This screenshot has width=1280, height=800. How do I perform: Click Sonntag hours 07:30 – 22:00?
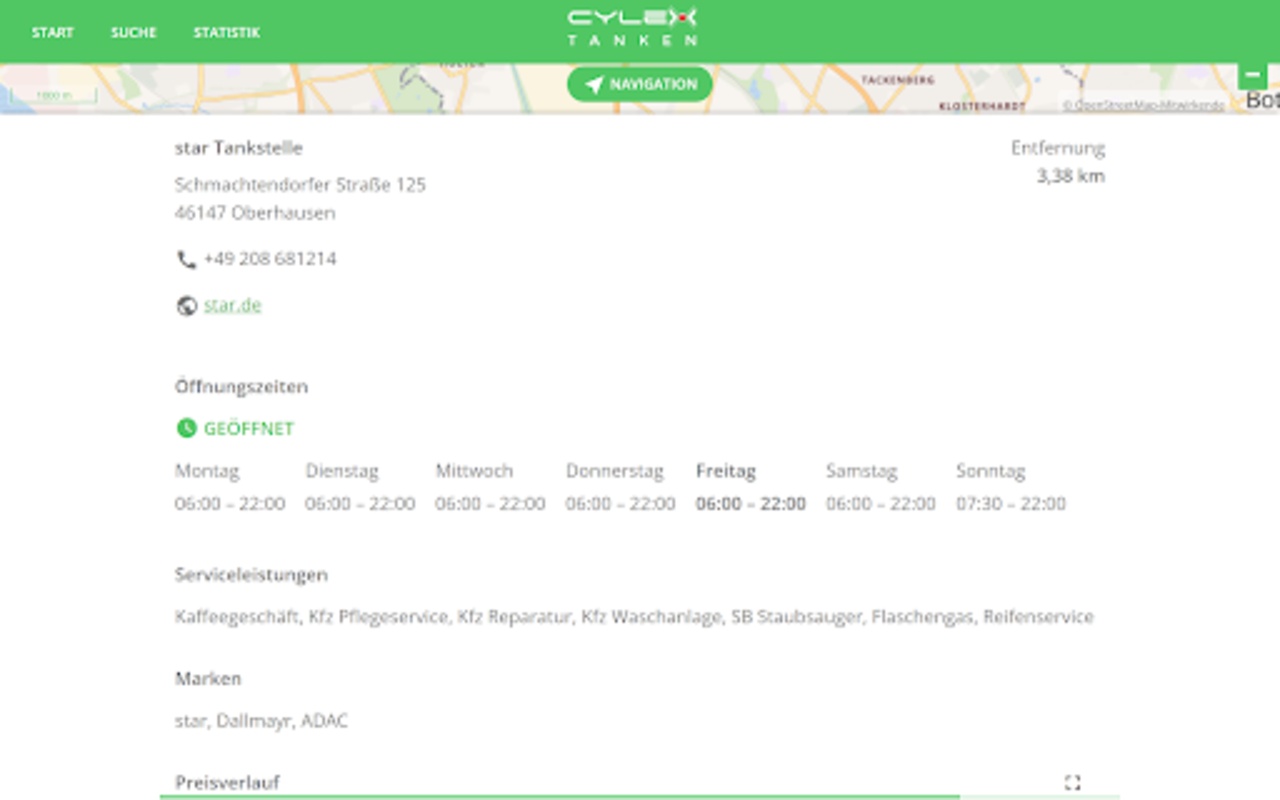pyautogui.click(x=1011, y=504)
